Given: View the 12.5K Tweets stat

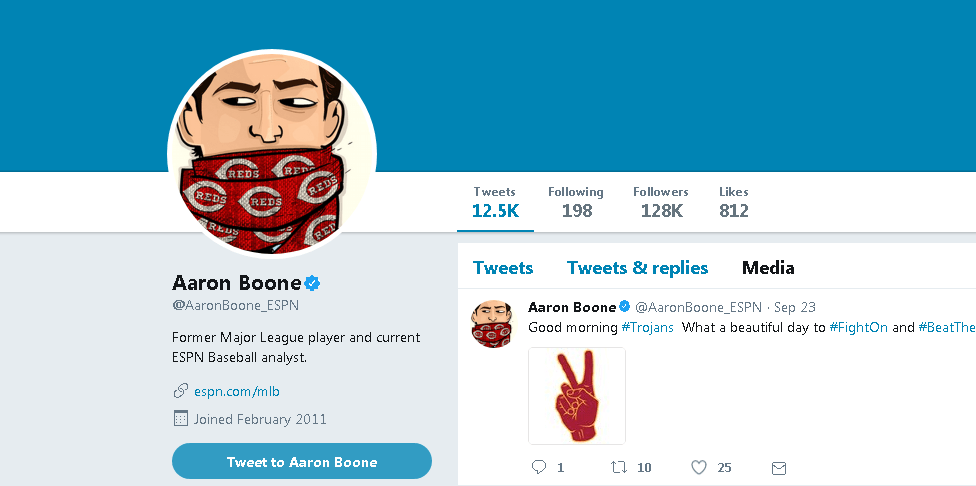Looking at the screenshot, I should click(495, 202).
